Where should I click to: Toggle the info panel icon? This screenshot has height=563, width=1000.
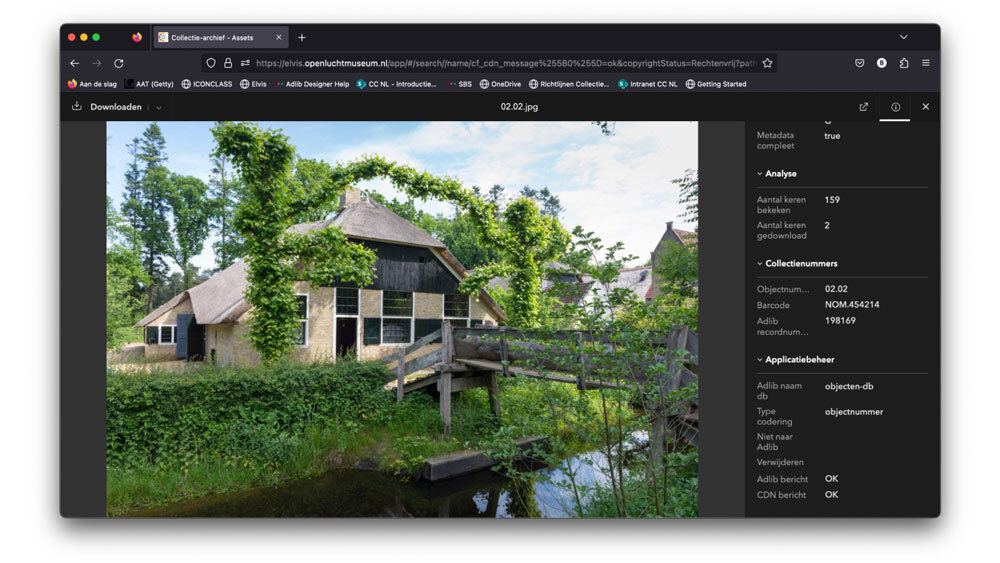[x=895, y=106]
